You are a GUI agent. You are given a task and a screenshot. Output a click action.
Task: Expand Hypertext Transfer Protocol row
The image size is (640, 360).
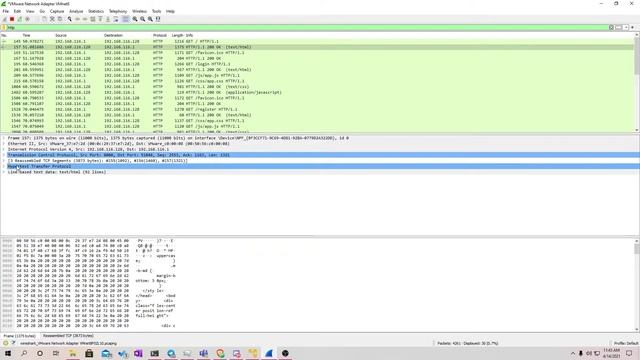tap(4, 167)
